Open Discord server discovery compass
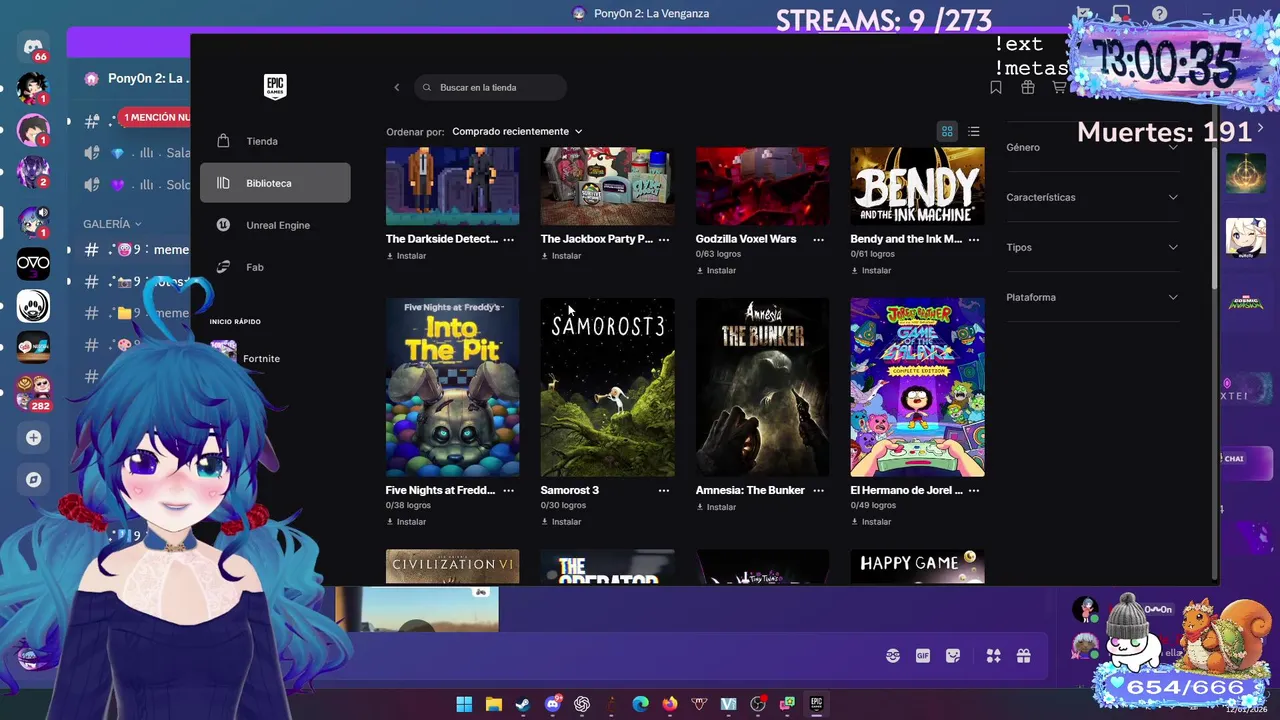This screenshot has width=1280, height=720. point(33,479)
